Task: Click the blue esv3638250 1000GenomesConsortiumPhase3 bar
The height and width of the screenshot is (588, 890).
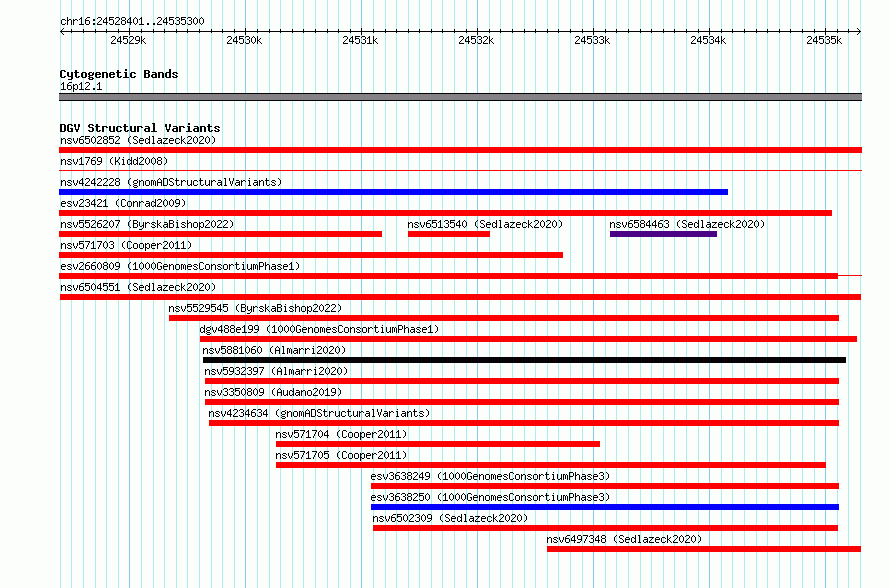Action: coord(605,507)
